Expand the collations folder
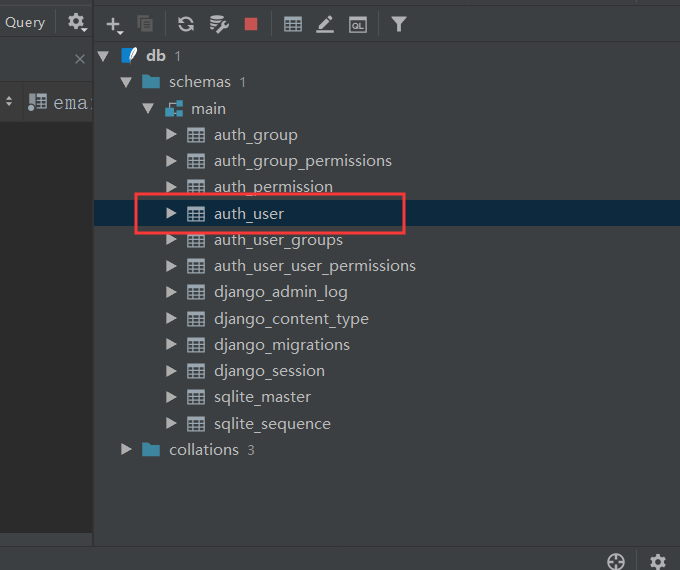 (x=126, y=450)
